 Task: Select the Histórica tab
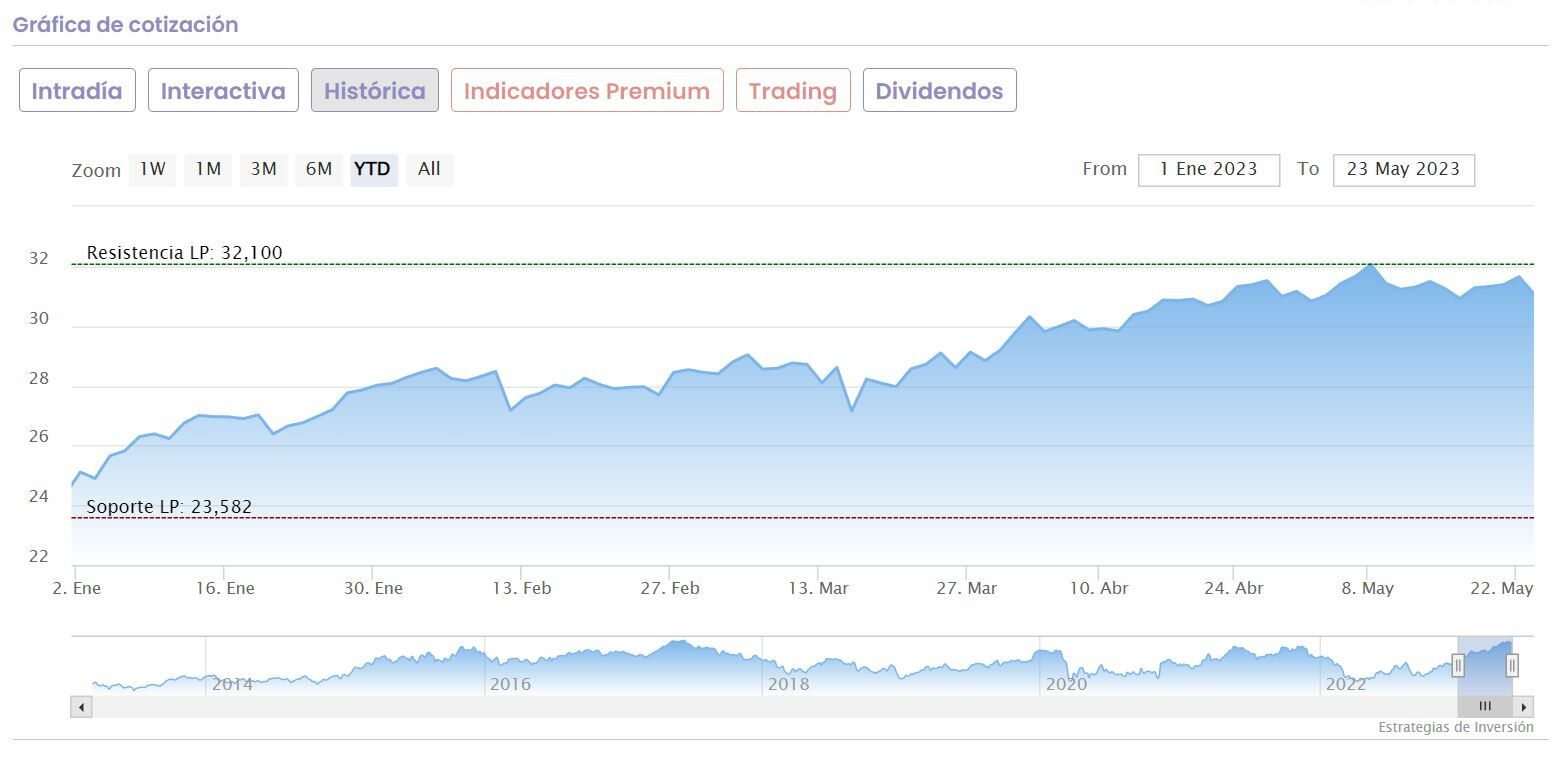[x=375, y=91]
